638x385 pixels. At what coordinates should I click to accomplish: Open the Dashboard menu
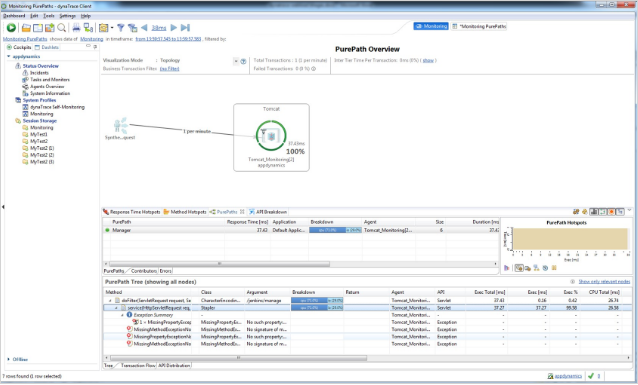point(14,16)
